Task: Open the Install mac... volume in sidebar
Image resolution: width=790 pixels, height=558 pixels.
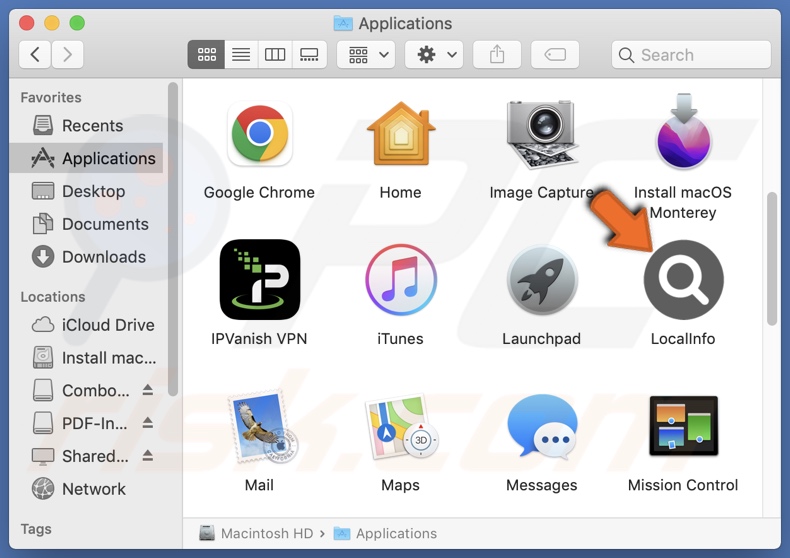Action: tap(86, 358)
